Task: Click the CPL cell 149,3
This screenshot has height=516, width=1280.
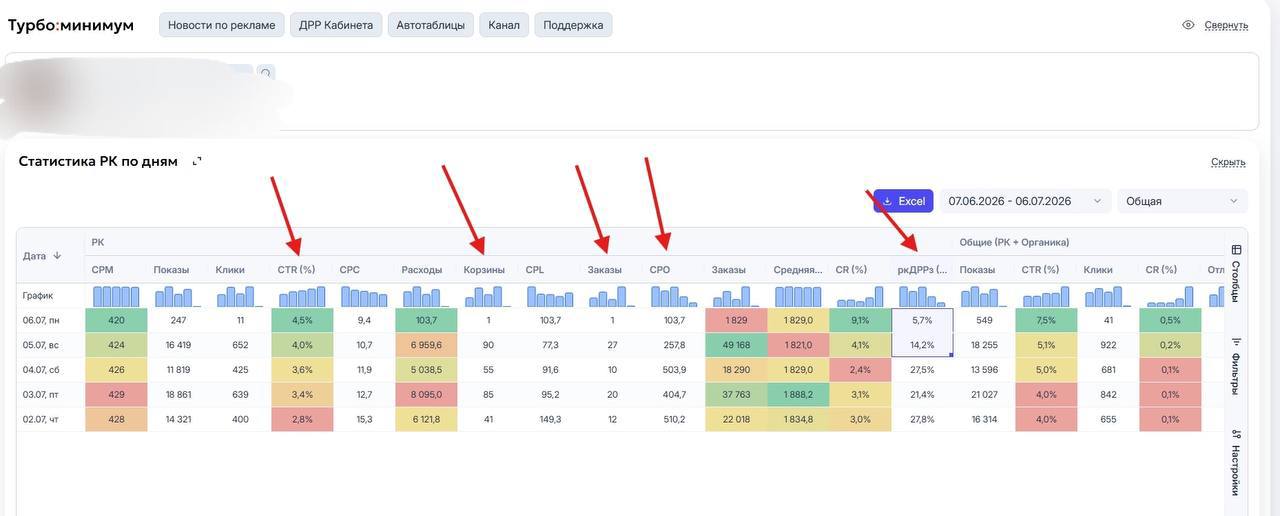Action: tap(550, 419)
